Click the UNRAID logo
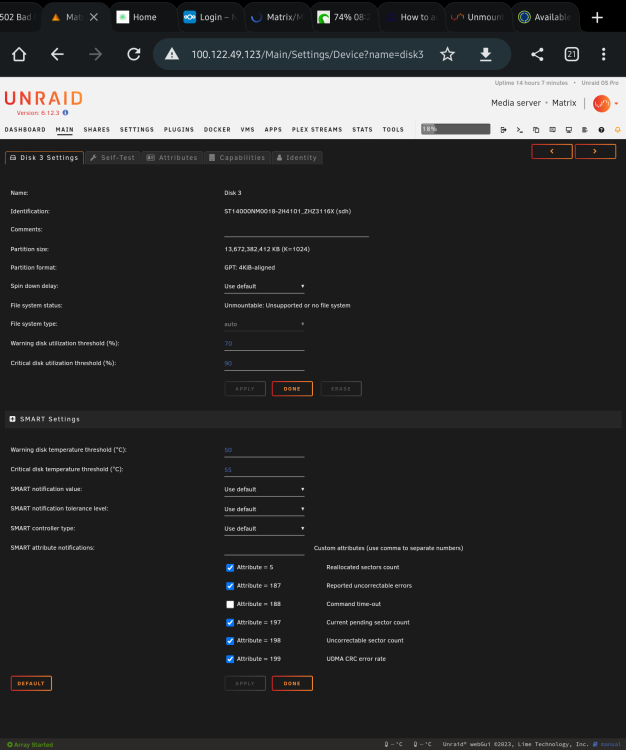626x750 pixels. click(44, 98)
